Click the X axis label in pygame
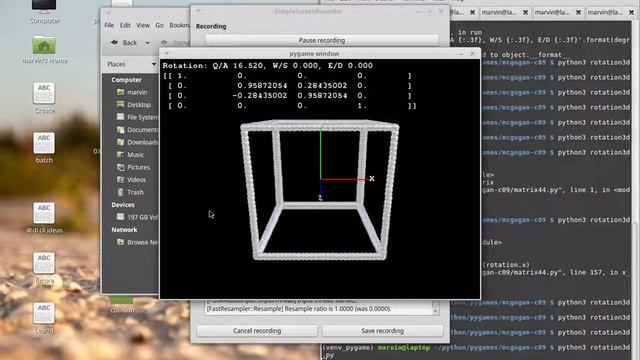The width and height of the screenshot is (640, 360). [x=371, y=178]
